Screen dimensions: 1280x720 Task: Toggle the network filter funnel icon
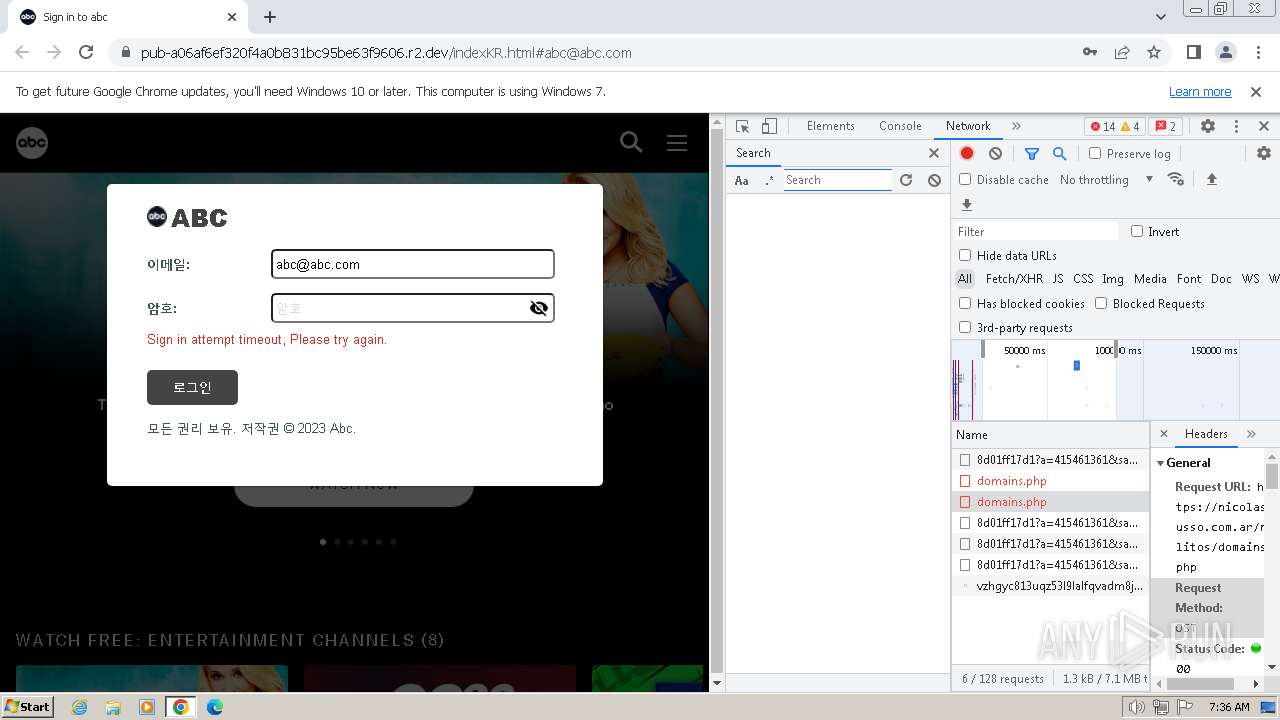pyautogui.click(x=1032, y=153)
